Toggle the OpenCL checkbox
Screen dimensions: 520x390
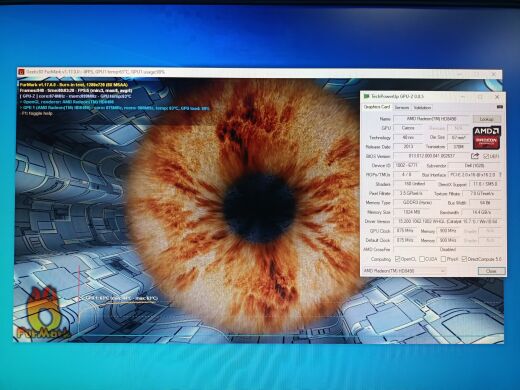[397, 259]
